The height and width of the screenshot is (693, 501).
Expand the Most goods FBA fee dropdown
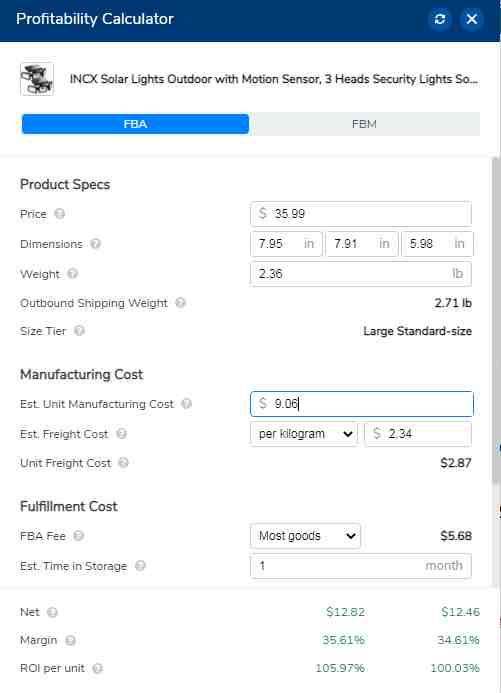tap(305, 536)
